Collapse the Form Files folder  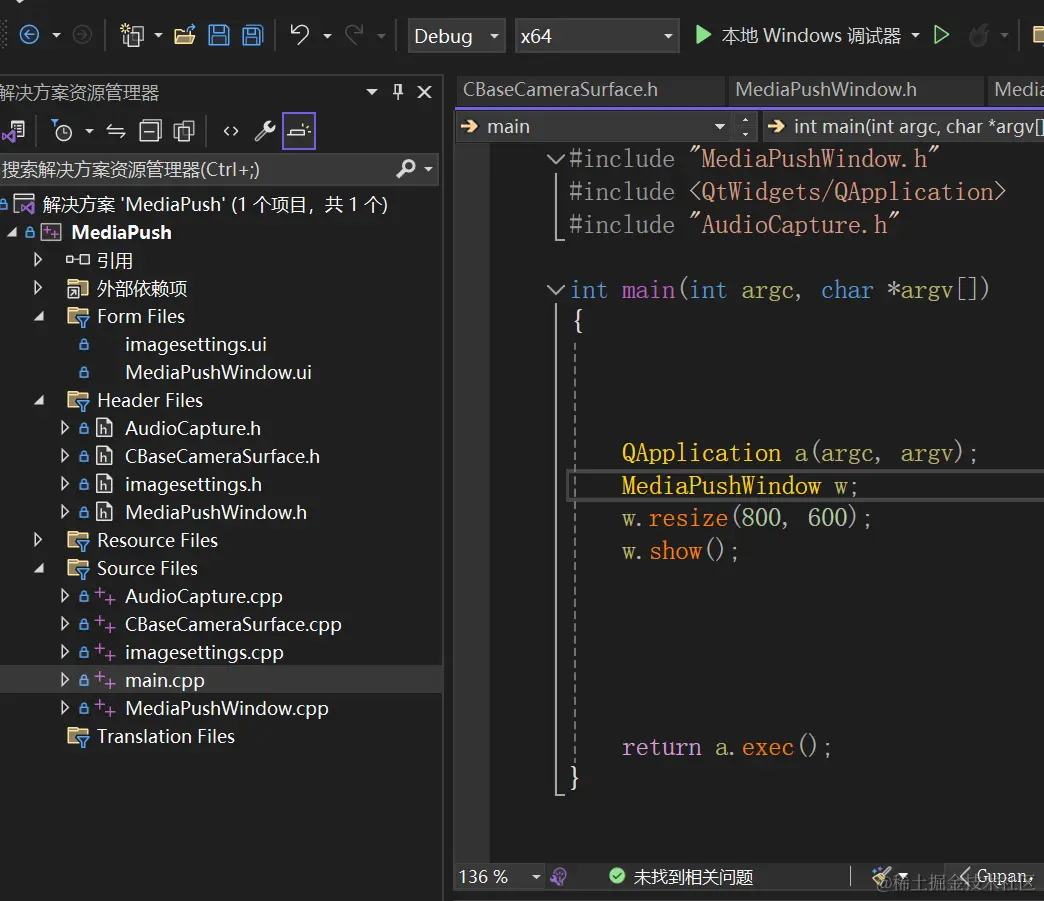coord(39,316)
